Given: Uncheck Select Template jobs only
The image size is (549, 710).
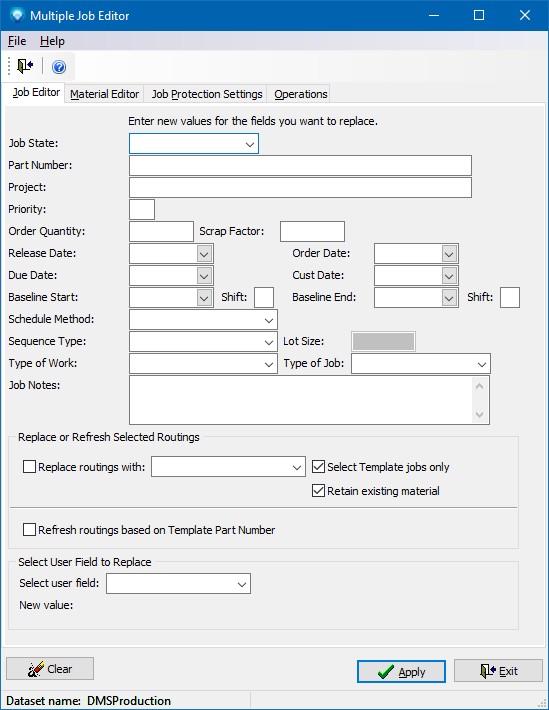Looking at the screenshot, I should [318, 466].
